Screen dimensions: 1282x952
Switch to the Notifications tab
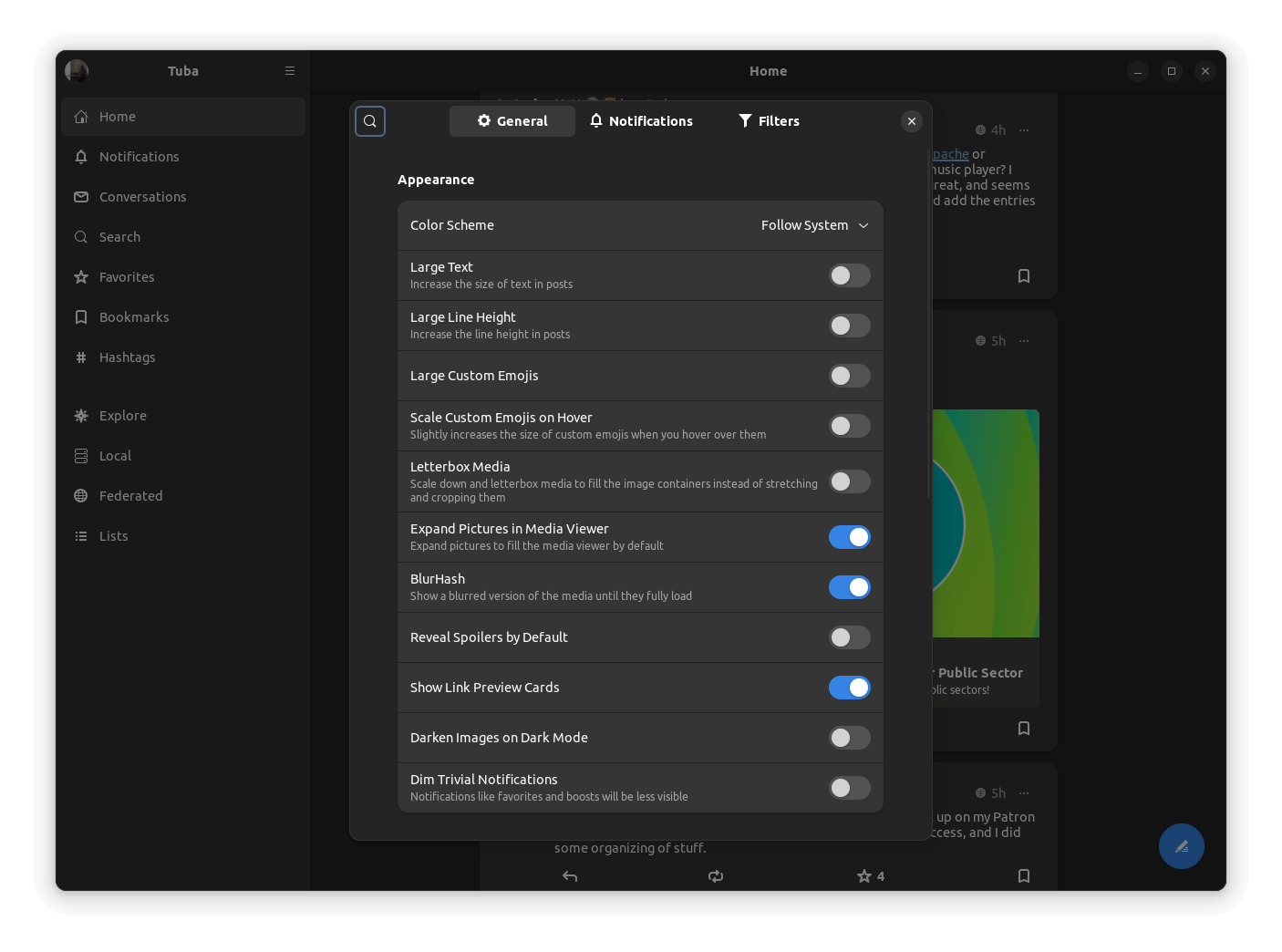coord(641,120)
